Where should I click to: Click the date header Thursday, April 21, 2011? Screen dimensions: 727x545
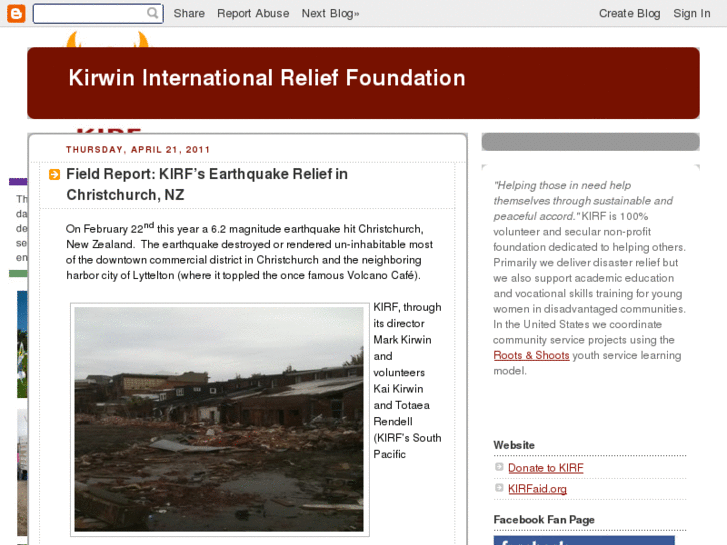click(x=138, y=150)
